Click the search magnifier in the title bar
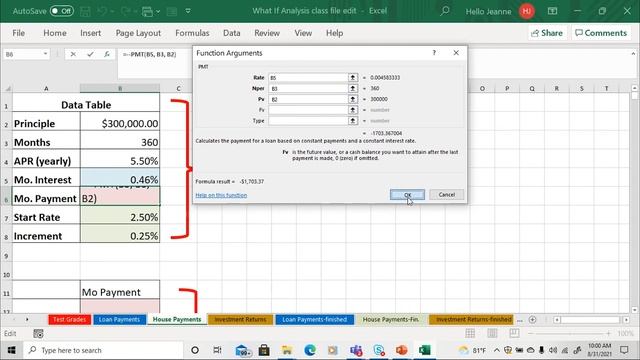The image size is (640, 360). click(445, 11)
